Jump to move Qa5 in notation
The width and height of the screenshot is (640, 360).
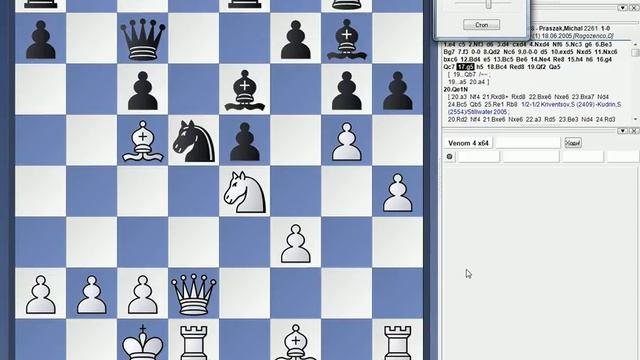tap(555, 67)
